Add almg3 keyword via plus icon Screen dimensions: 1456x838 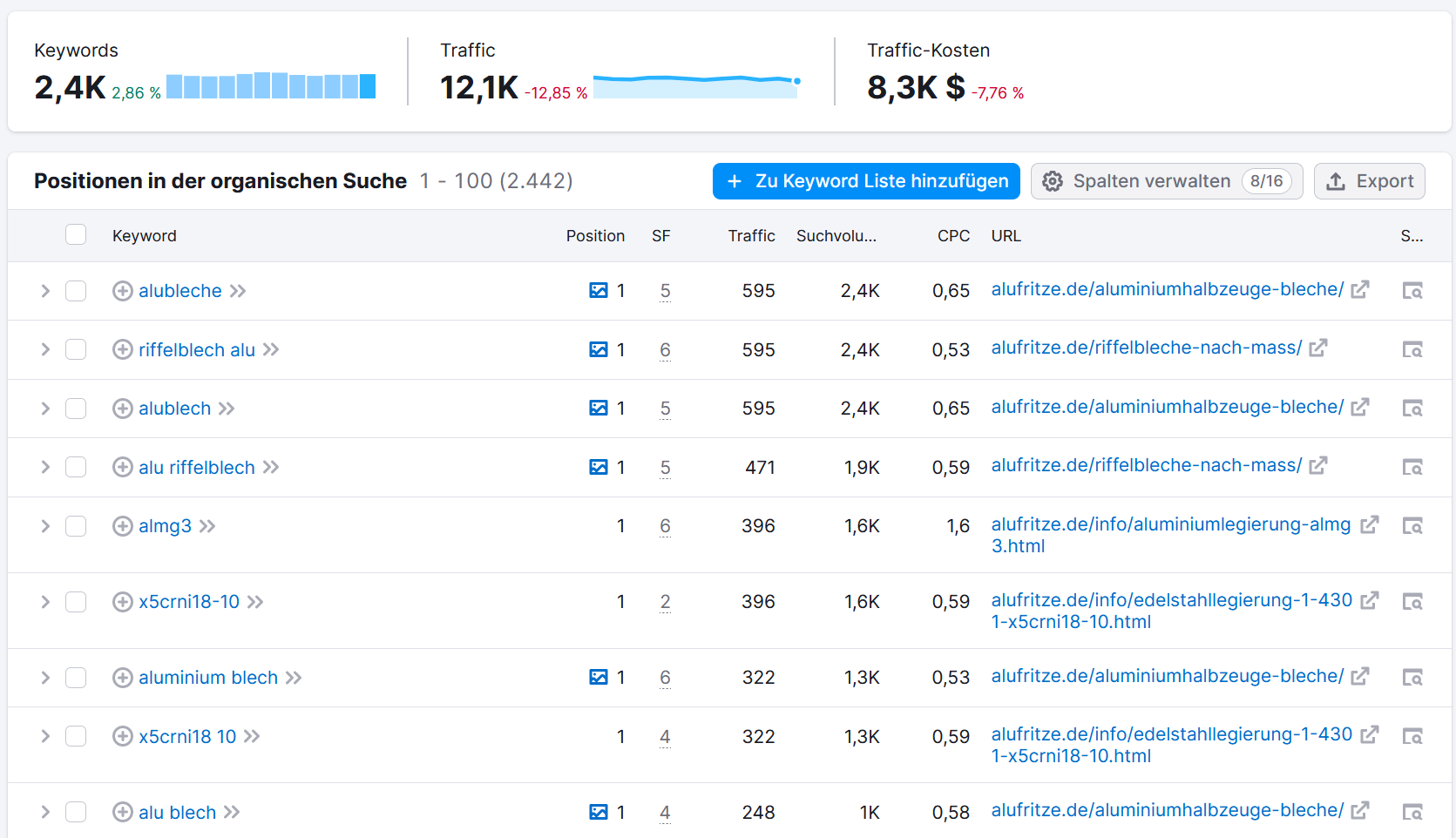click(x=123, y=526)
